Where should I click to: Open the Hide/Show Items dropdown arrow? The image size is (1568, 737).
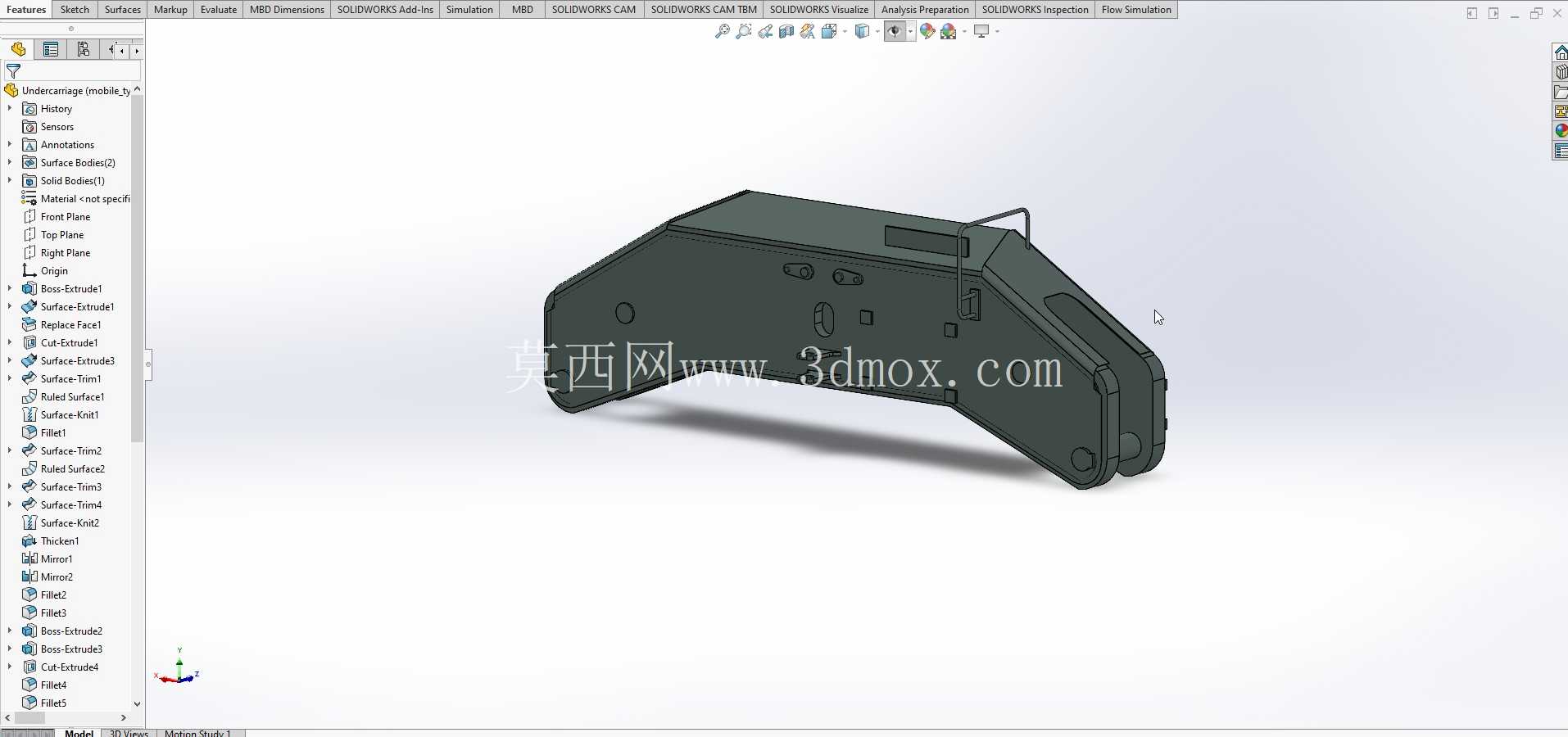tap(910, 31)
